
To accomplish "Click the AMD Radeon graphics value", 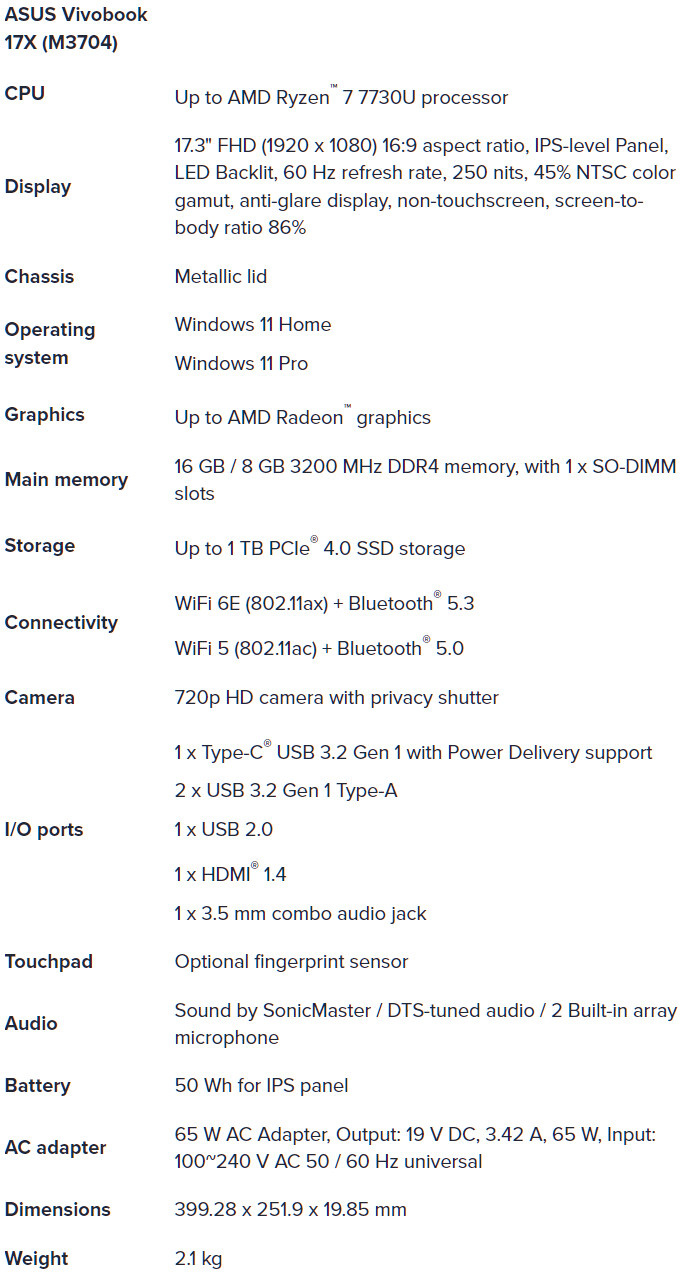I will 303,417.
